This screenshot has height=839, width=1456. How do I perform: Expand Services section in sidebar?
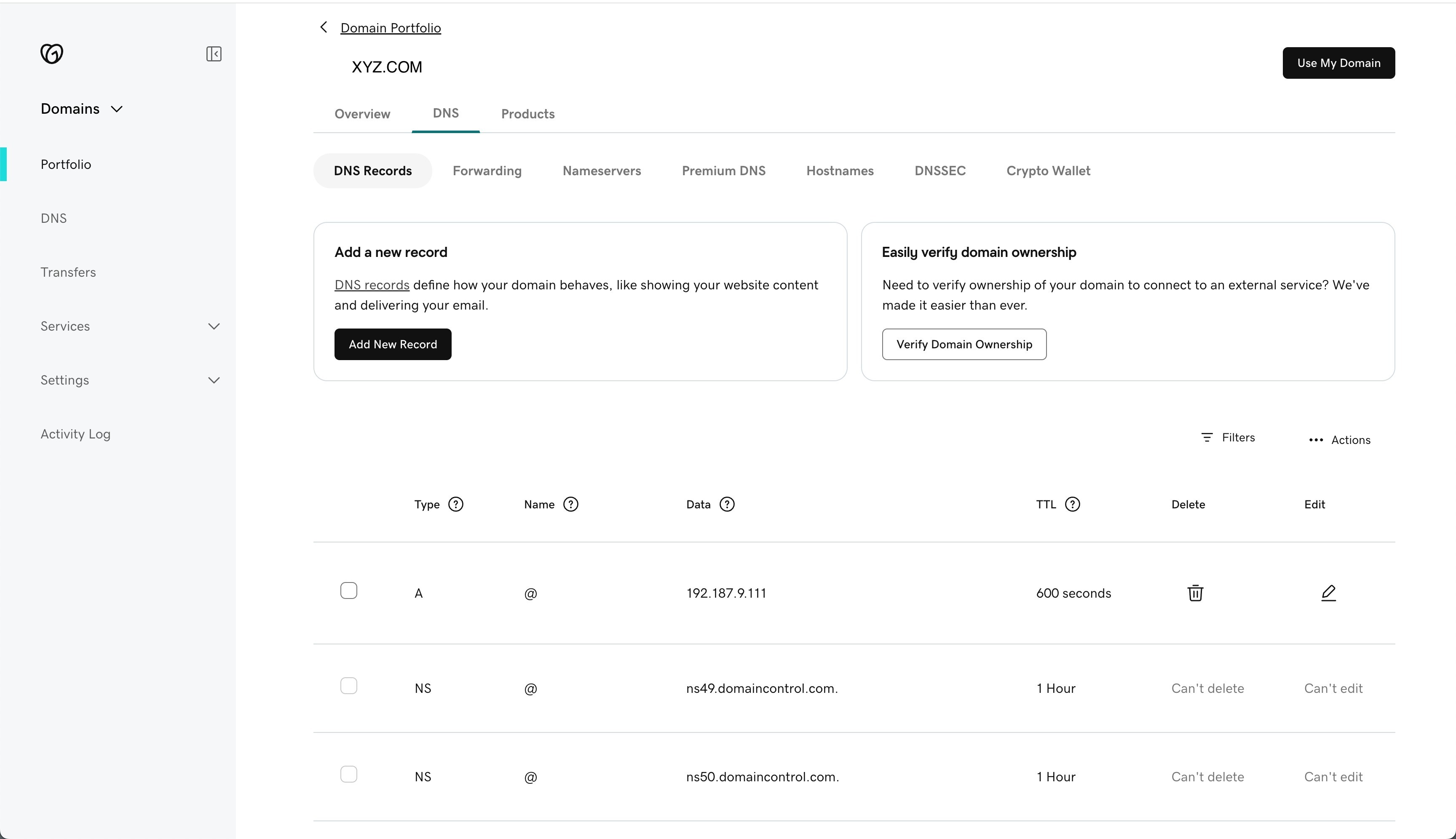click(214, 326)
